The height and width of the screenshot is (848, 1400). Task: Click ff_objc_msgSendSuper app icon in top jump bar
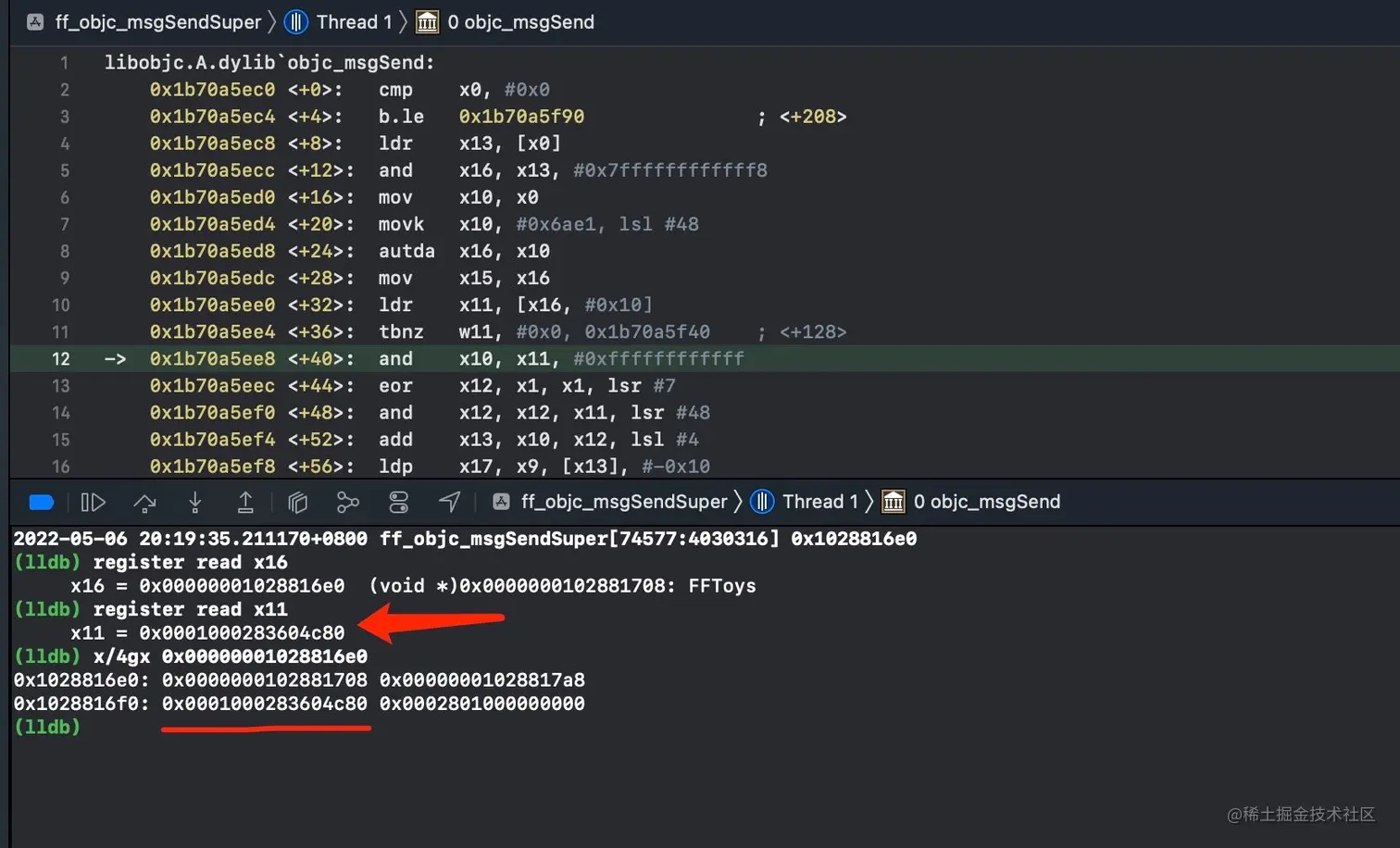(x=35, y=22)
